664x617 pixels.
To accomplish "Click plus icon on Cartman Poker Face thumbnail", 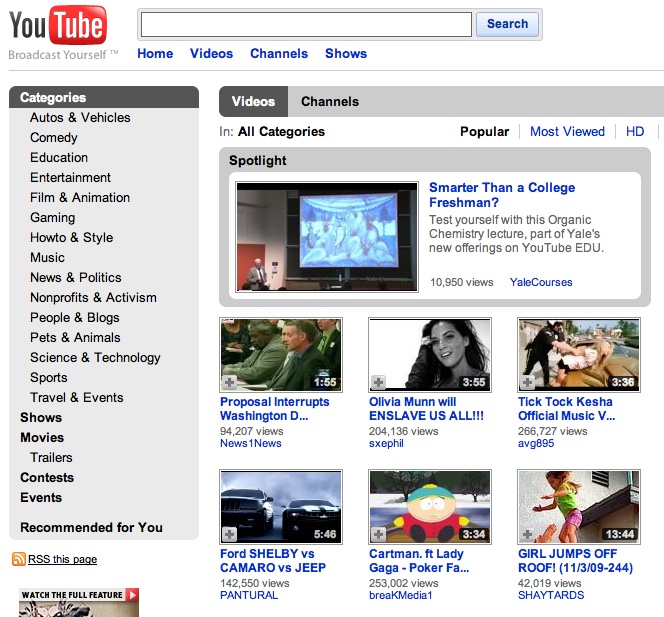I will (x=379, y=534).
